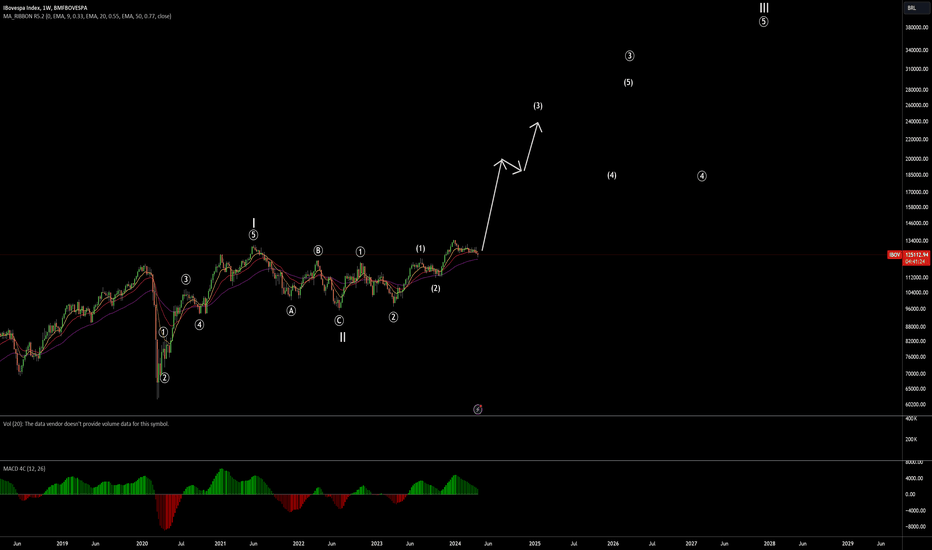This screenshot has width=932, height=550.
Task: Click the 88000.00 price axis label
Action: tap(917, 326)
